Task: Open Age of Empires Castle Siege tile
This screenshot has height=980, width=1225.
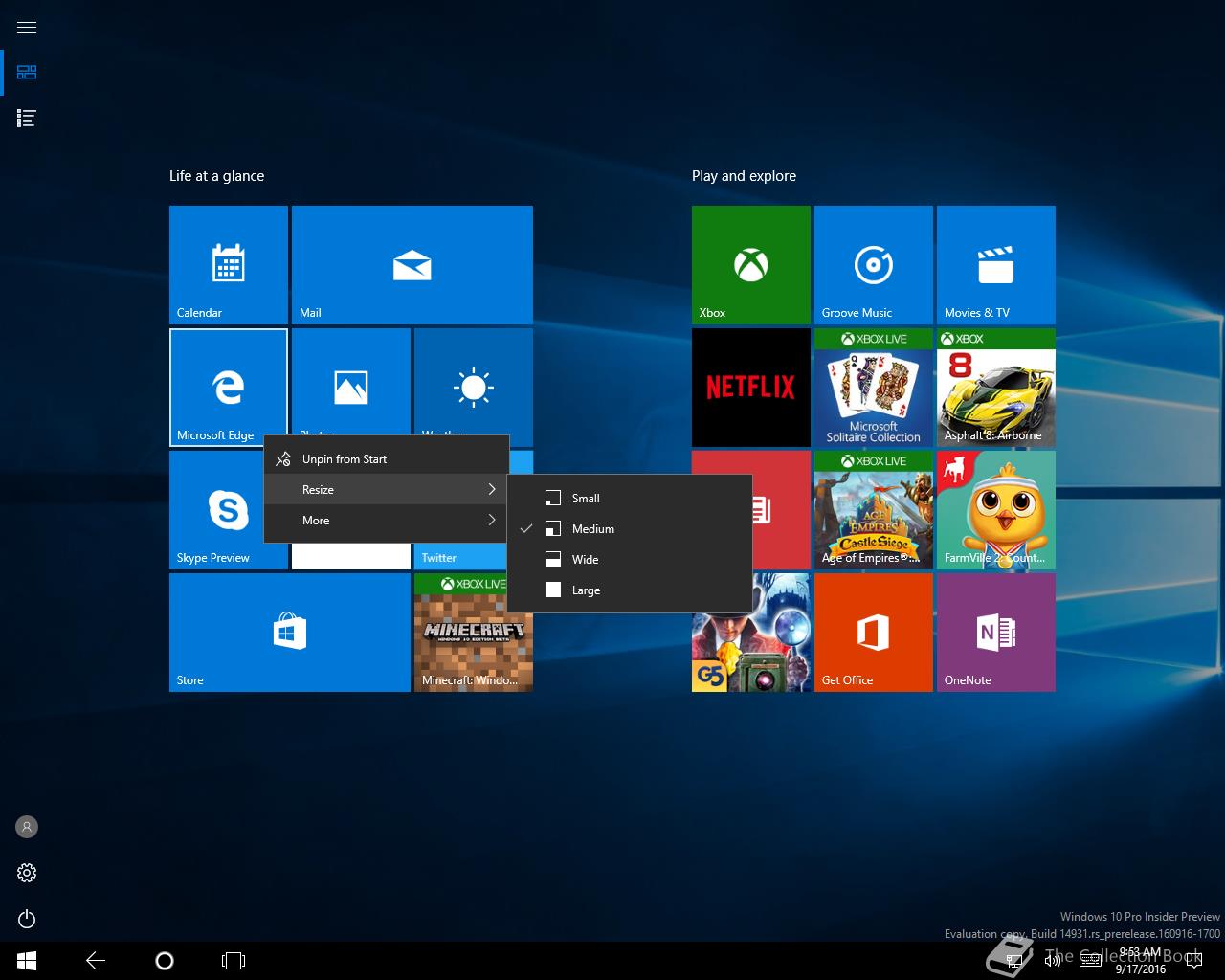Action: [x=874, y=510]
